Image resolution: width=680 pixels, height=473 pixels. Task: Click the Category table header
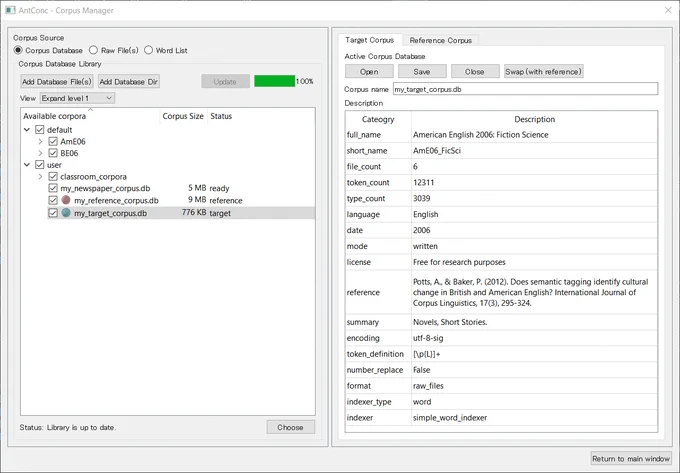tap(378, 119)
